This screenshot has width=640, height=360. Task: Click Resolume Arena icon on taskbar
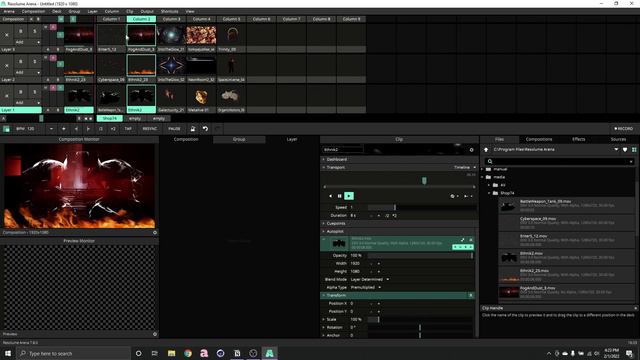coord(269,353)
